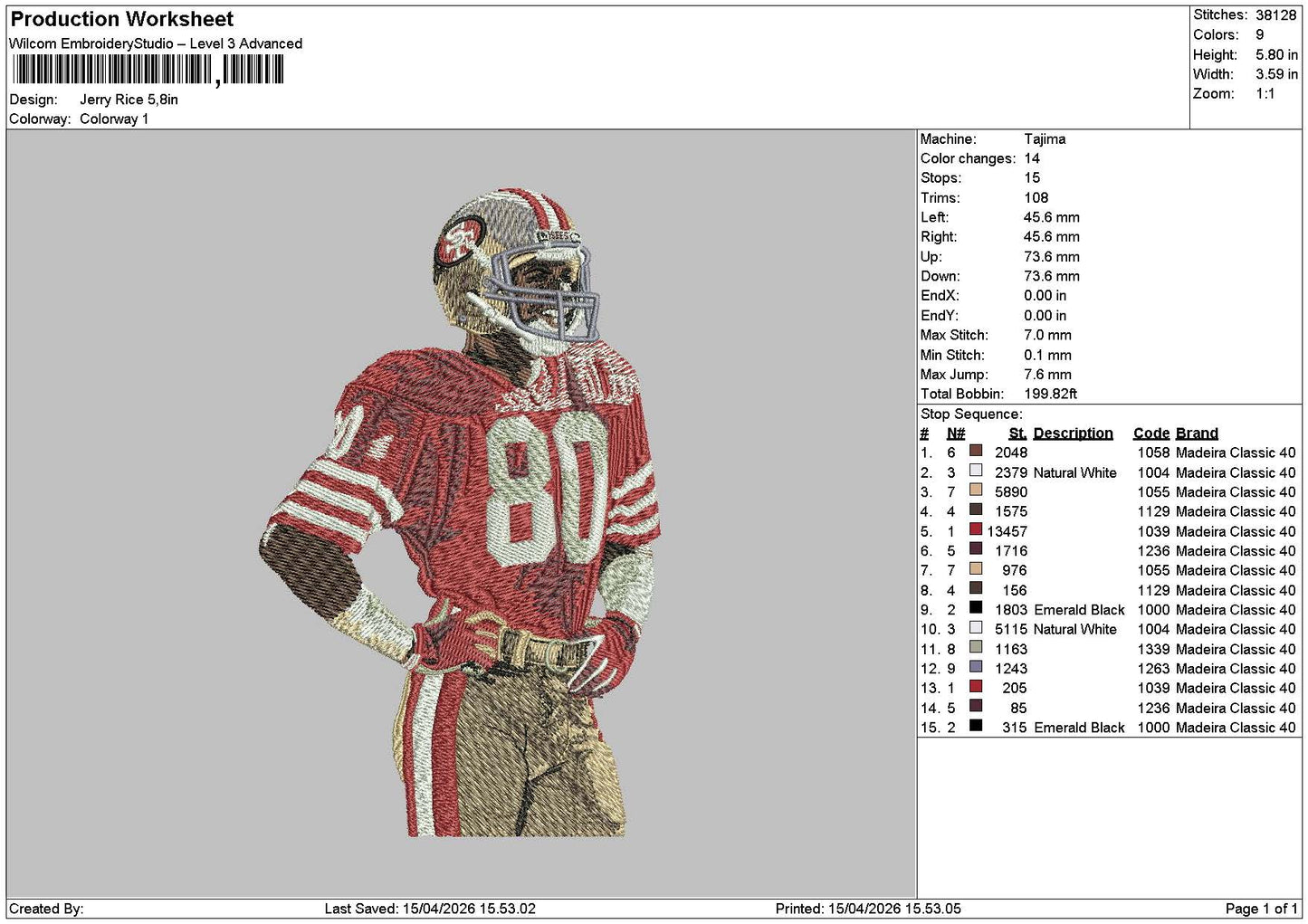
Task: Click the barcode under the Wilcom title
Action: [148, 70]
